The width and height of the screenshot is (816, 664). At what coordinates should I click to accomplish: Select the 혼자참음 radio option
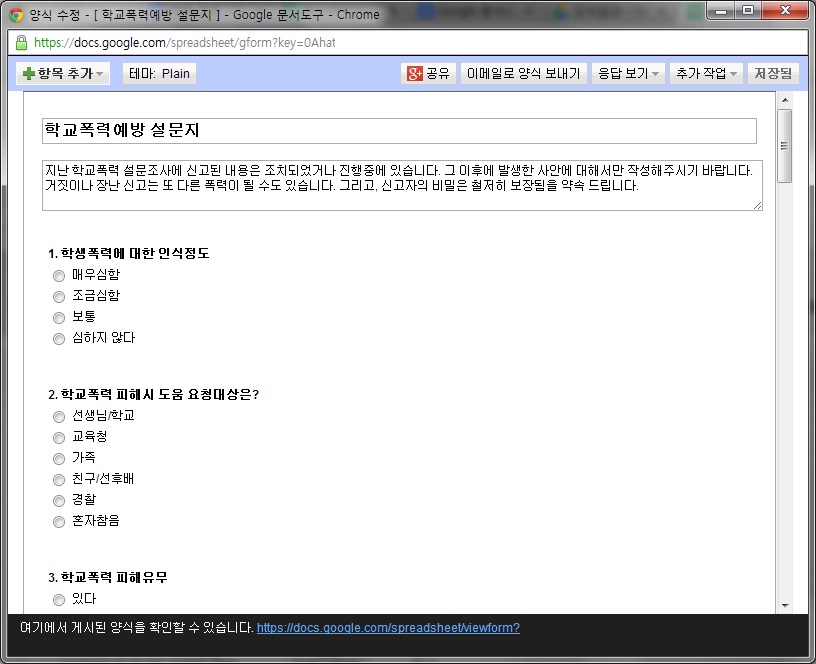pyautogui.click(x=59, y=521)
